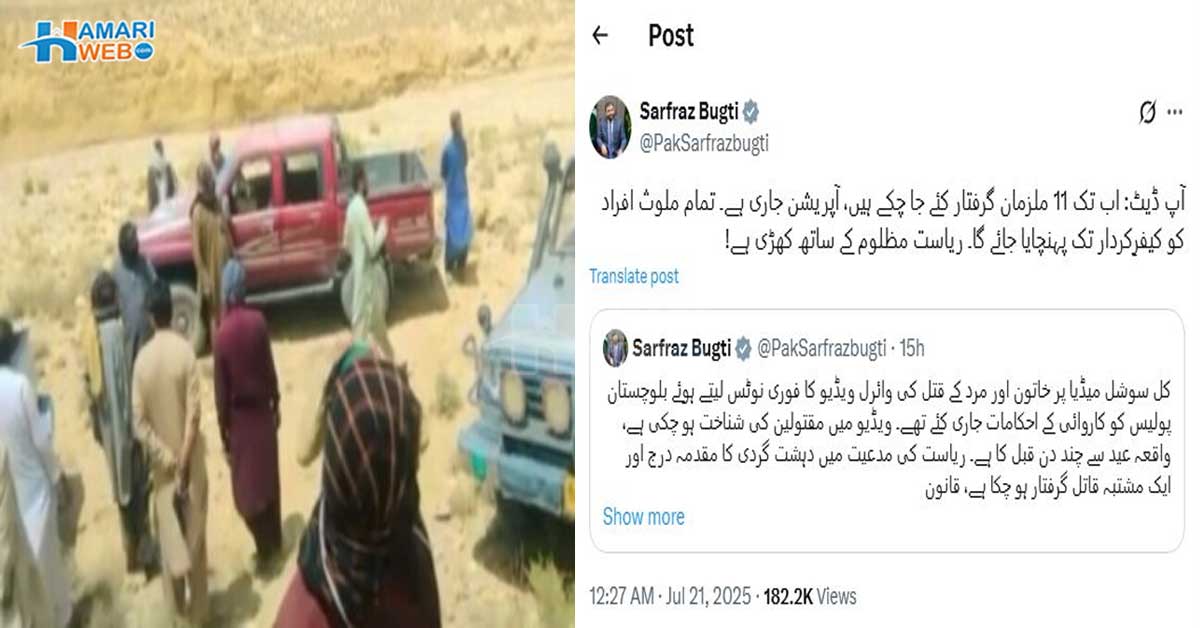Click the @PakSarfrazbugti handle in the quoted post
Image resolution: width=1200 pixels, height=628 pixels.
coord(824,349)
